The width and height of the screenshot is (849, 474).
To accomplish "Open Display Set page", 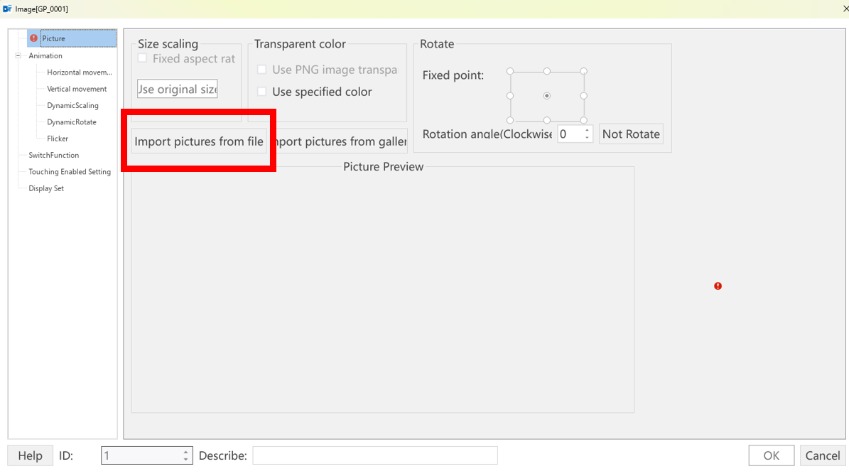I will tap(46, 189).
